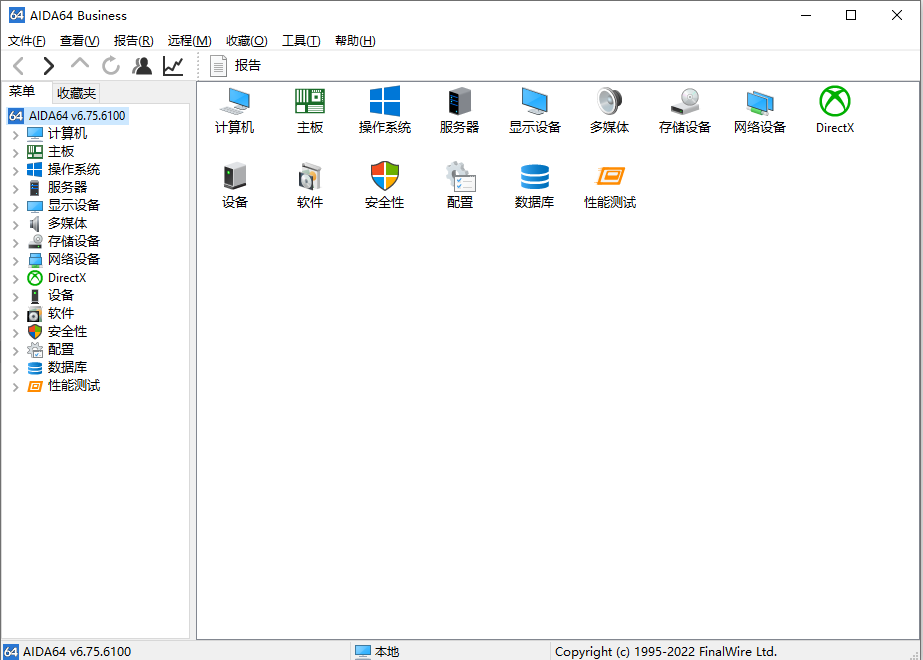Image resolution: width=923 pixels, height=660 pixels.
Task: Click the 报告 button in toolbar
Action: [236, 66]
